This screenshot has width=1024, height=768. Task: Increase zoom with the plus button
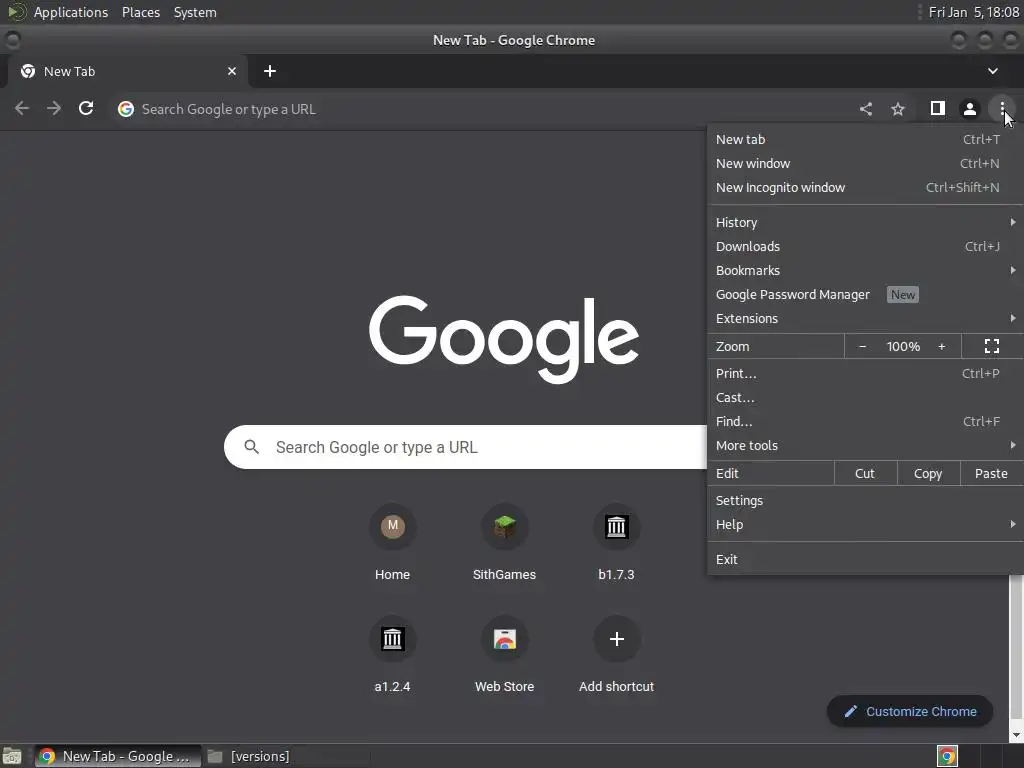[x=942, y=346]
